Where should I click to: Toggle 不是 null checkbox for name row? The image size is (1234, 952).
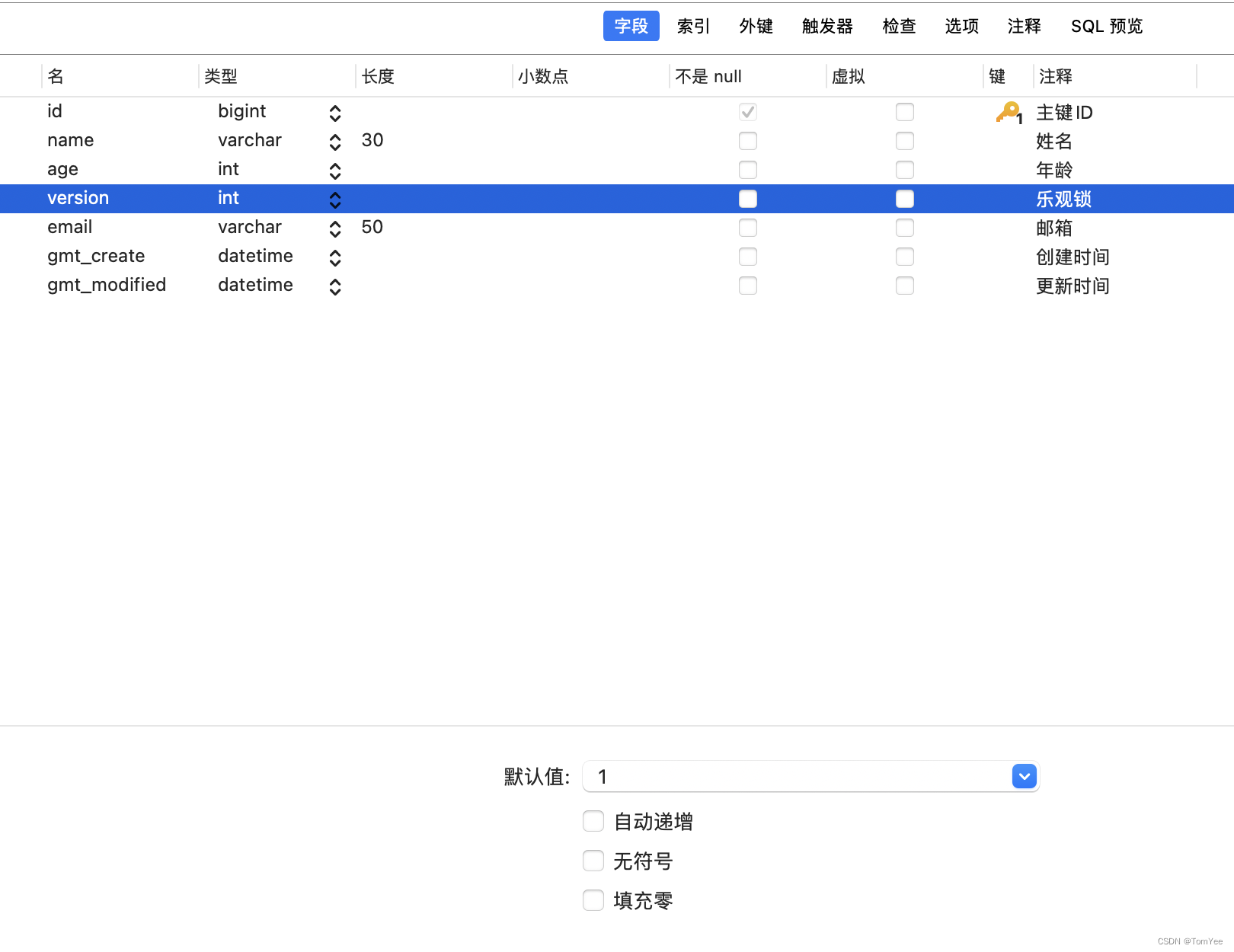coord(748,141)
